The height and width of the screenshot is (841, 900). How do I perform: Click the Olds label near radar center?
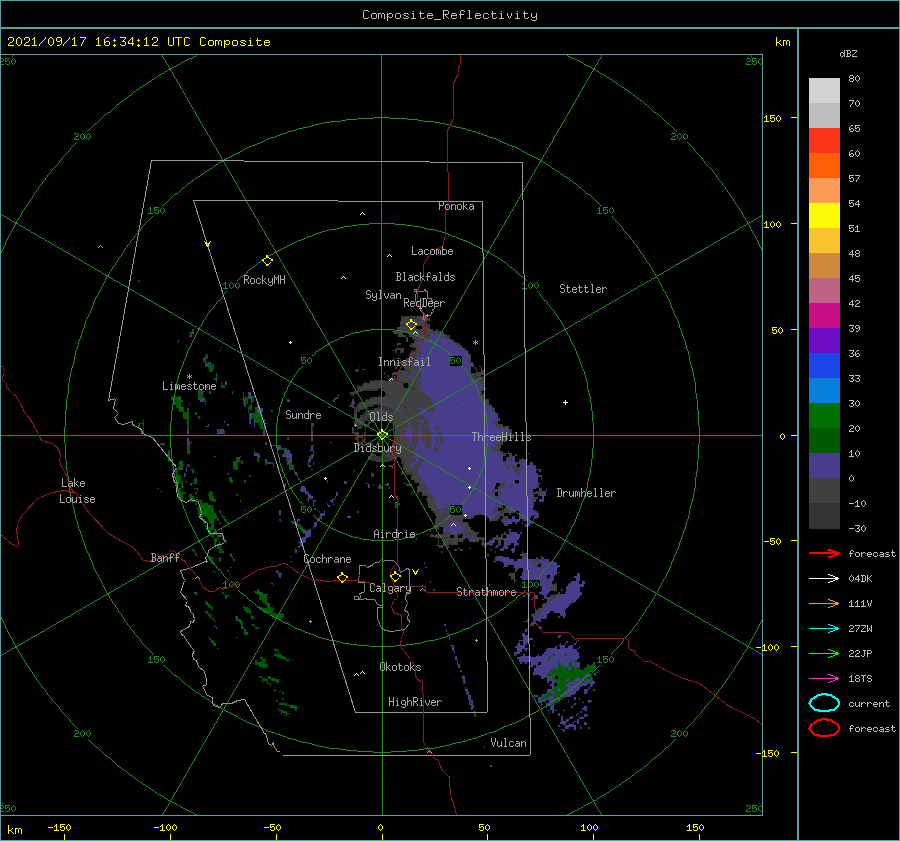pos(381,417)
